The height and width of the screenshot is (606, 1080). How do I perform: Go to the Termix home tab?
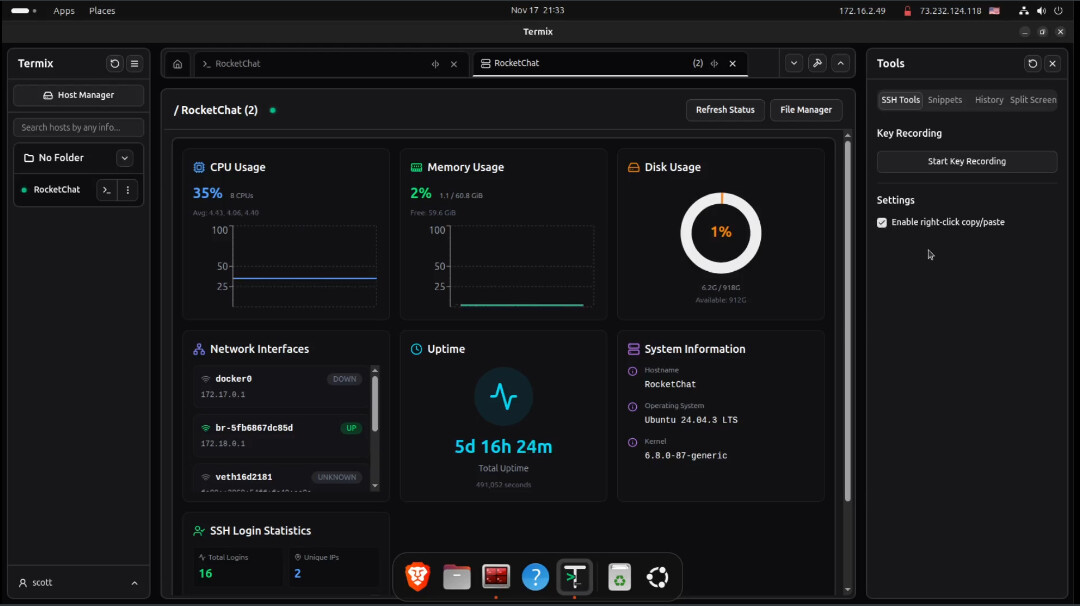177,64
